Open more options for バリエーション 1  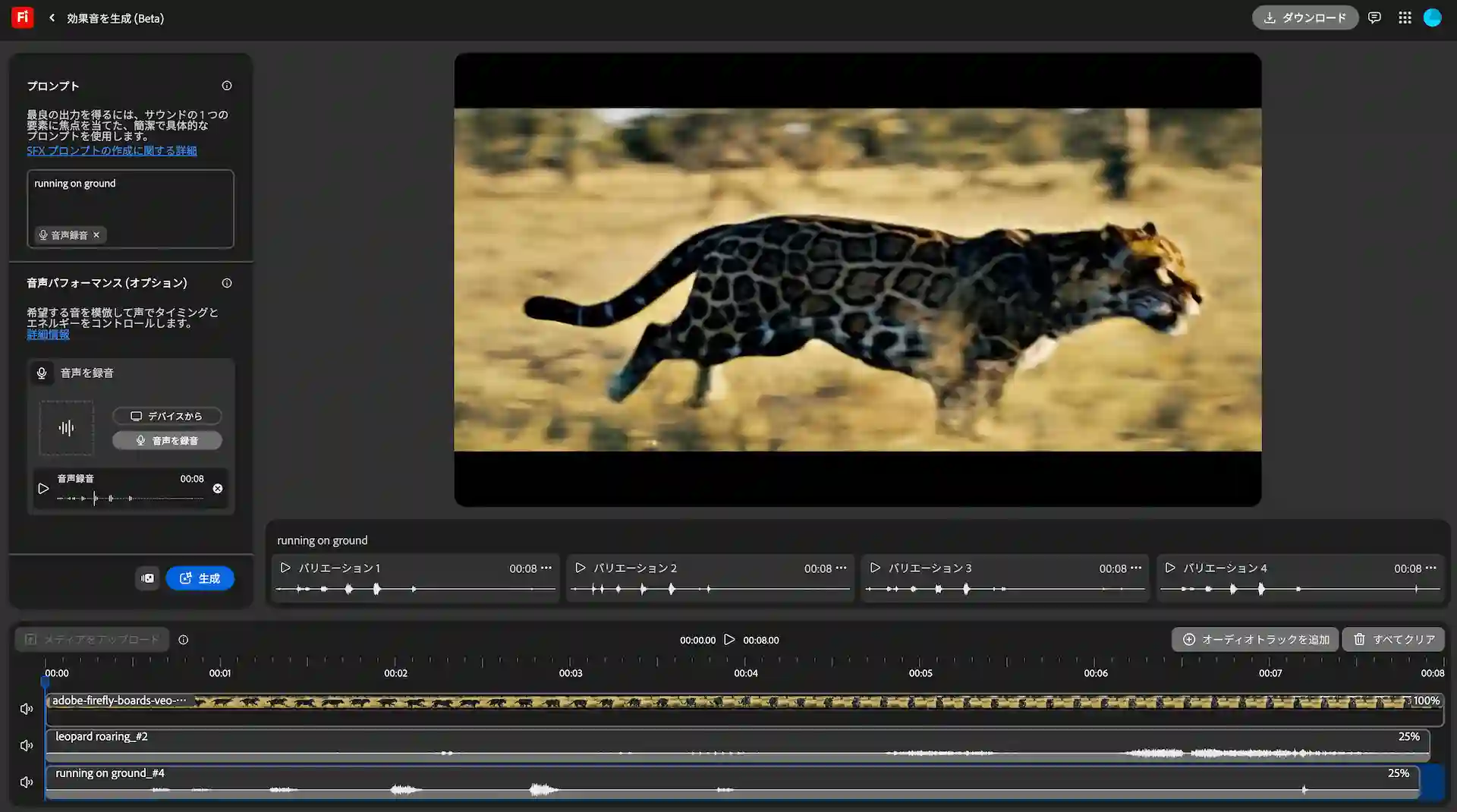[x=546, y=568]
